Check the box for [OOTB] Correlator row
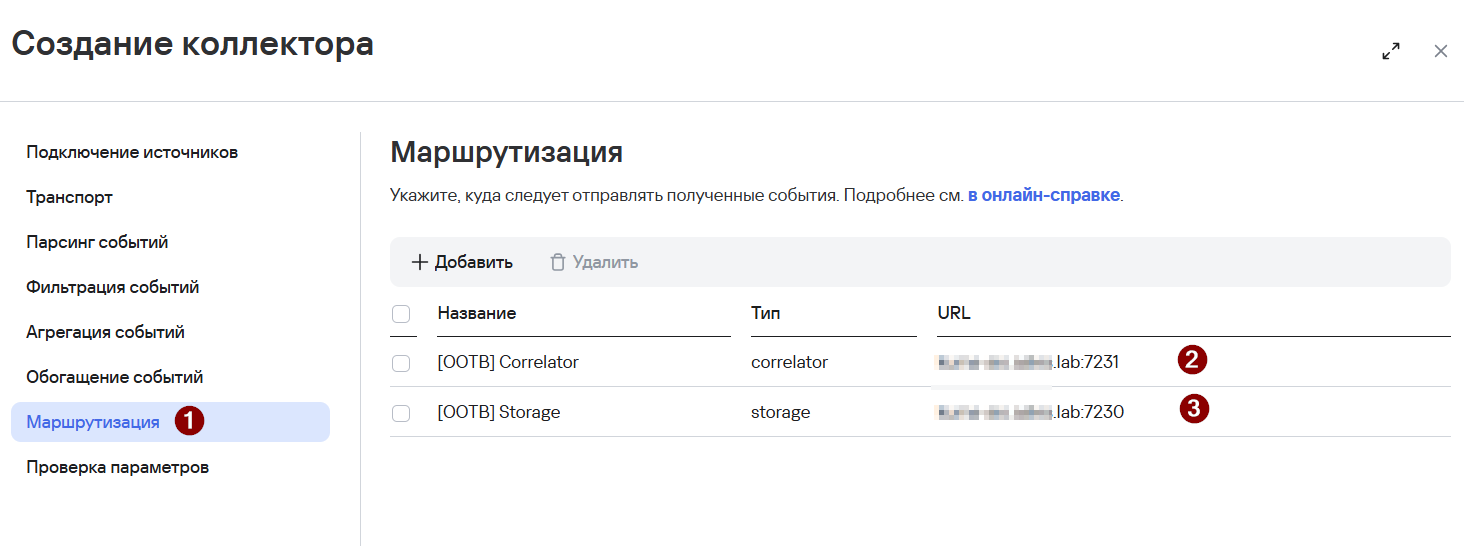 tap(401, 363)
